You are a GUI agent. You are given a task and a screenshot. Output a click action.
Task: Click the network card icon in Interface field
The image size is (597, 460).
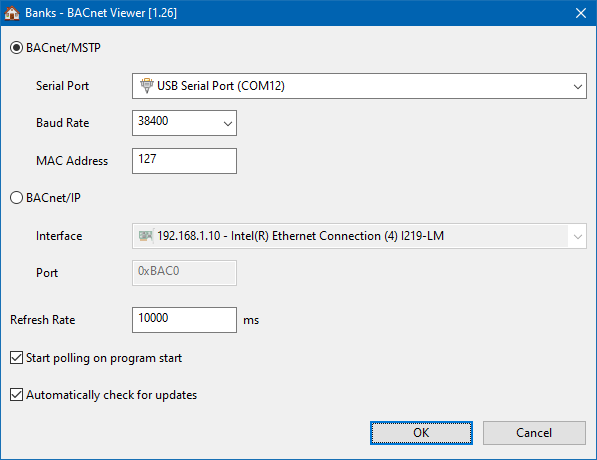coord(146,236)
